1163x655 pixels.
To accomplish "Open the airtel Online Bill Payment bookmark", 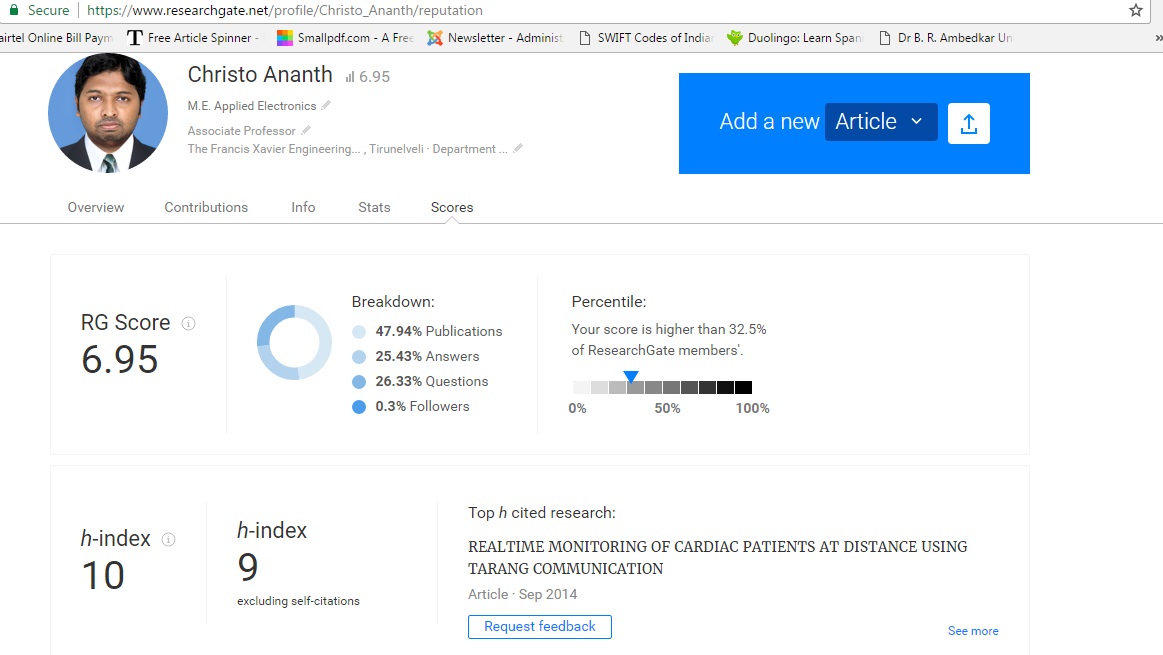I will [x=56, y=38].
